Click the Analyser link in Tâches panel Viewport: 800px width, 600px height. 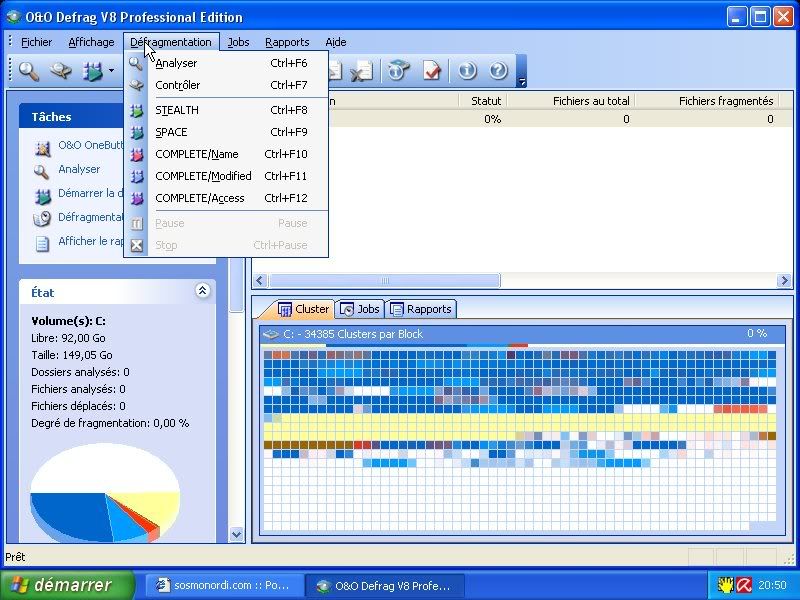click(79, 169)
